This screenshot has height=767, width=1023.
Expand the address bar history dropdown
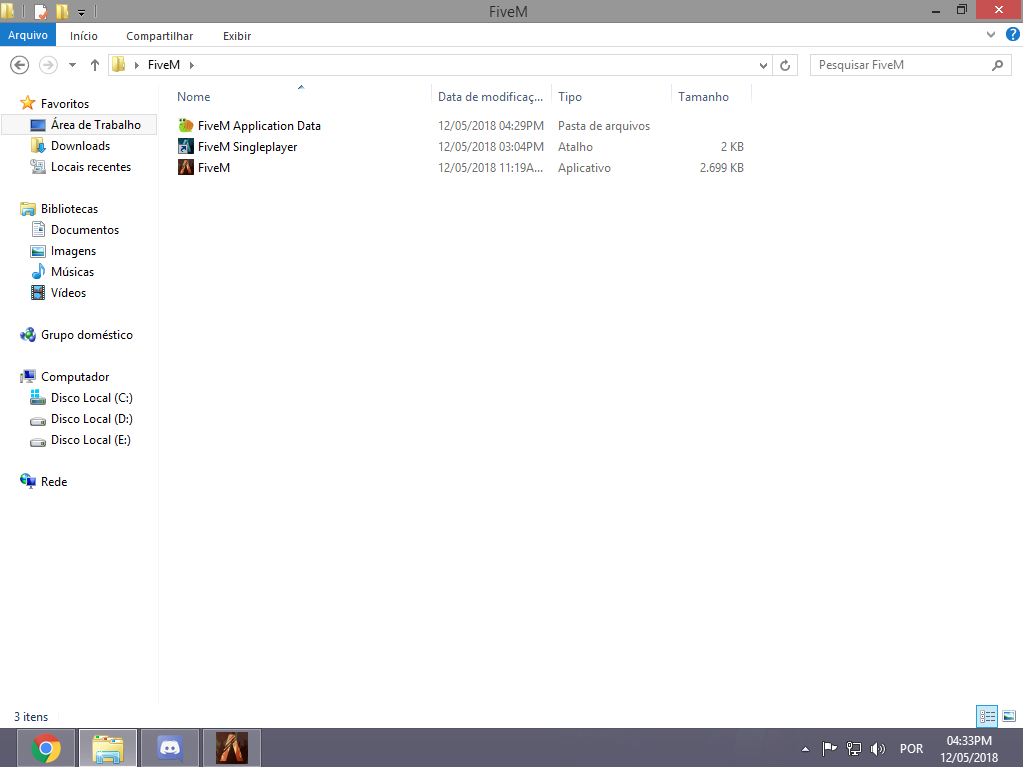pyautogui.click(x=764, y=65)
